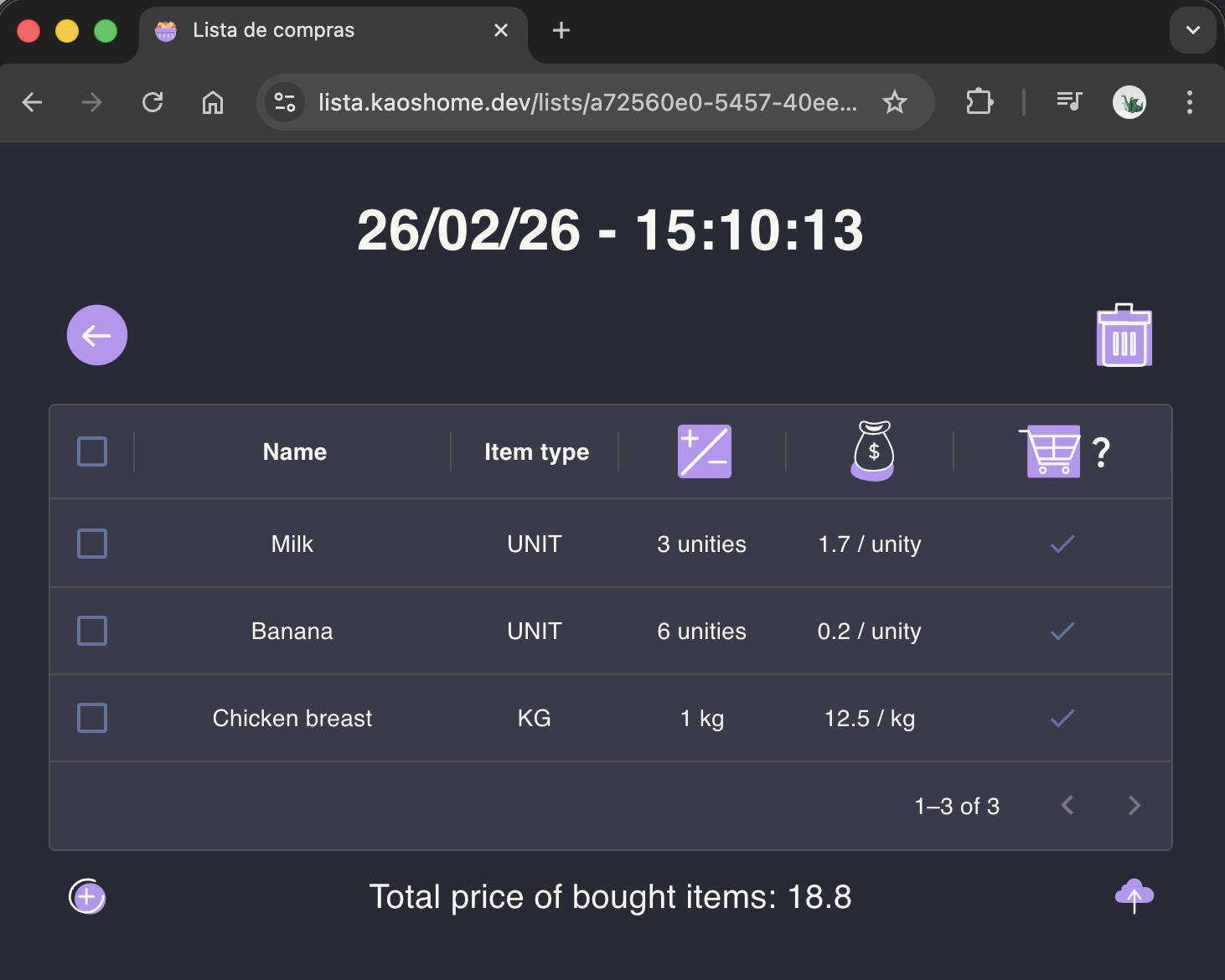The height and width of the screenshot is (980, 1225).
Task: Select the Lista de compras browser tab
Action: 272,29
